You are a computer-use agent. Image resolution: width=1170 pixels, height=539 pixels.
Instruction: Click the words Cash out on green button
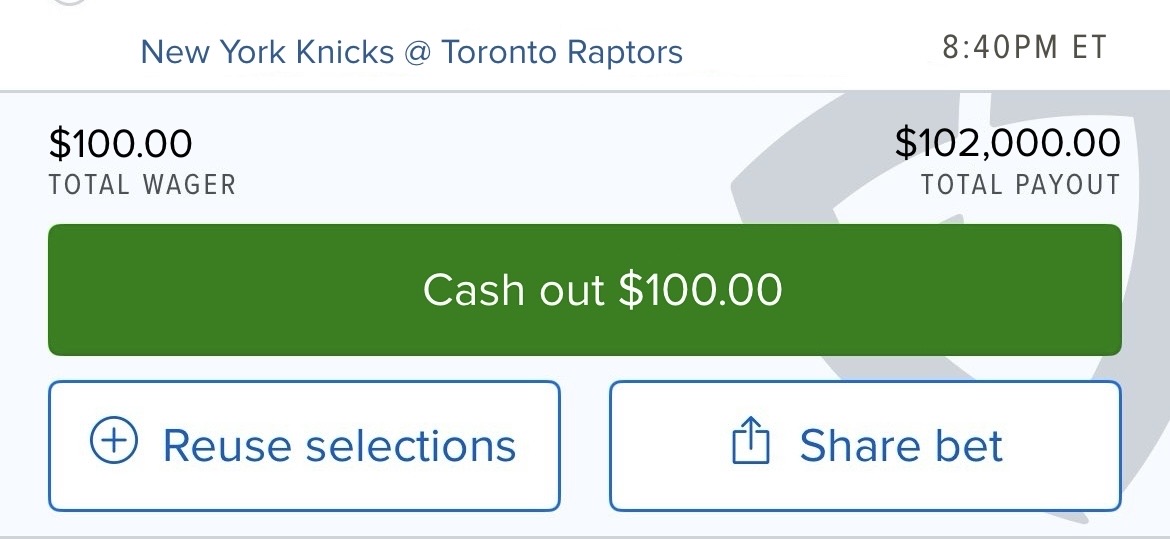pos(513,290)
